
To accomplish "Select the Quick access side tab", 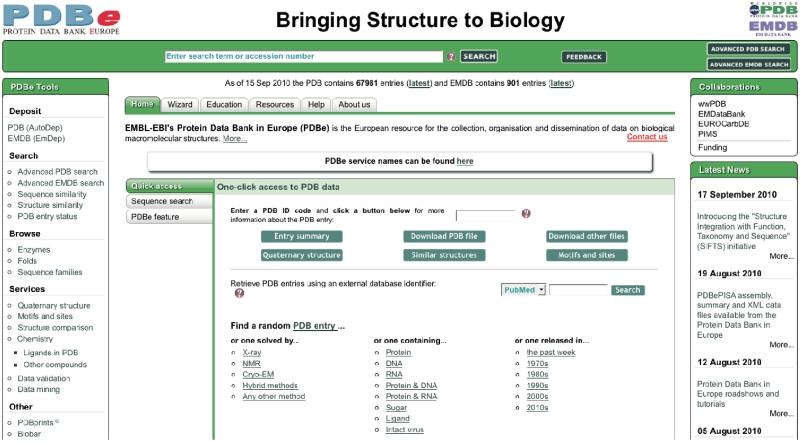I will pyautogui.click(x=169, y=186).
